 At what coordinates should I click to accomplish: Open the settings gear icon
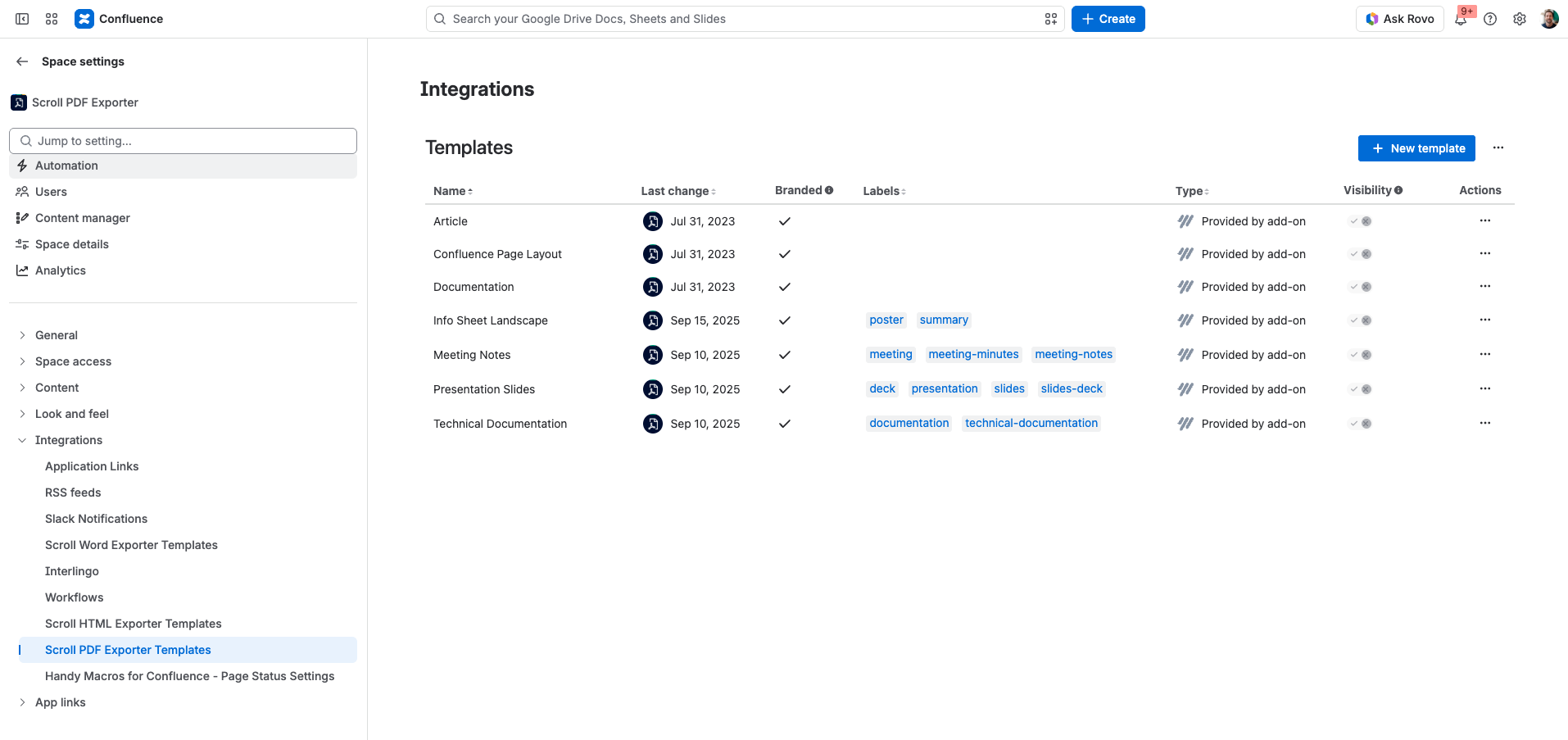click(x=1520, y=19)
